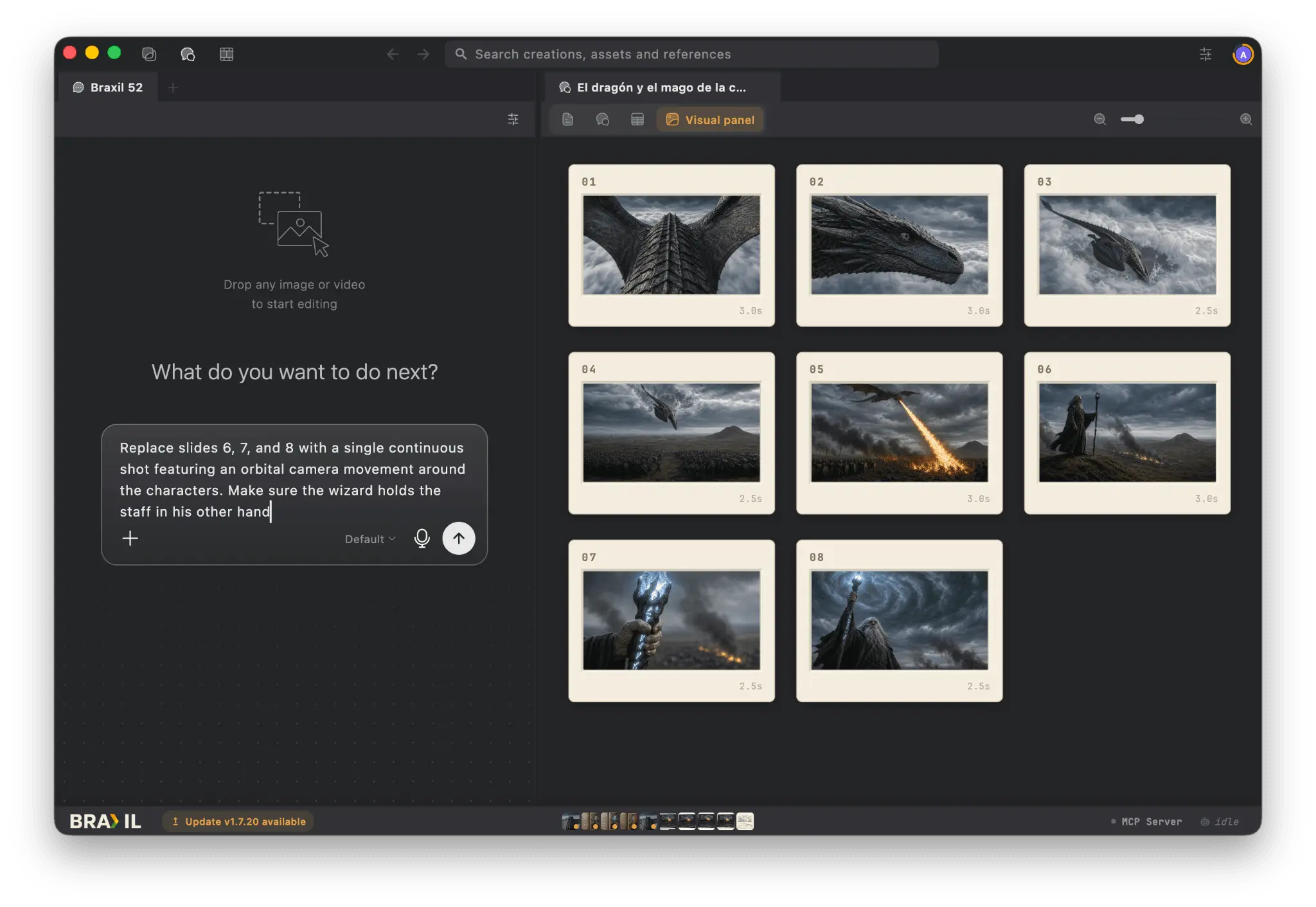Select slide 08 wizard raising staff
This screenshot has height=907, width=1316.
(x=899, y=621)
